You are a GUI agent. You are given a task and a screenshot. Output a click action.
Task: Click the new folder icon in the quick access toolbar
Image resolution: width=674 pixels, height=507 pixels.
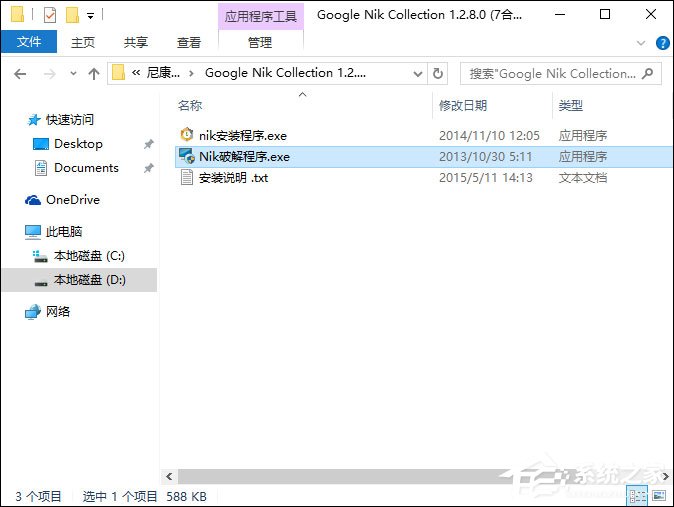(72, 15)
